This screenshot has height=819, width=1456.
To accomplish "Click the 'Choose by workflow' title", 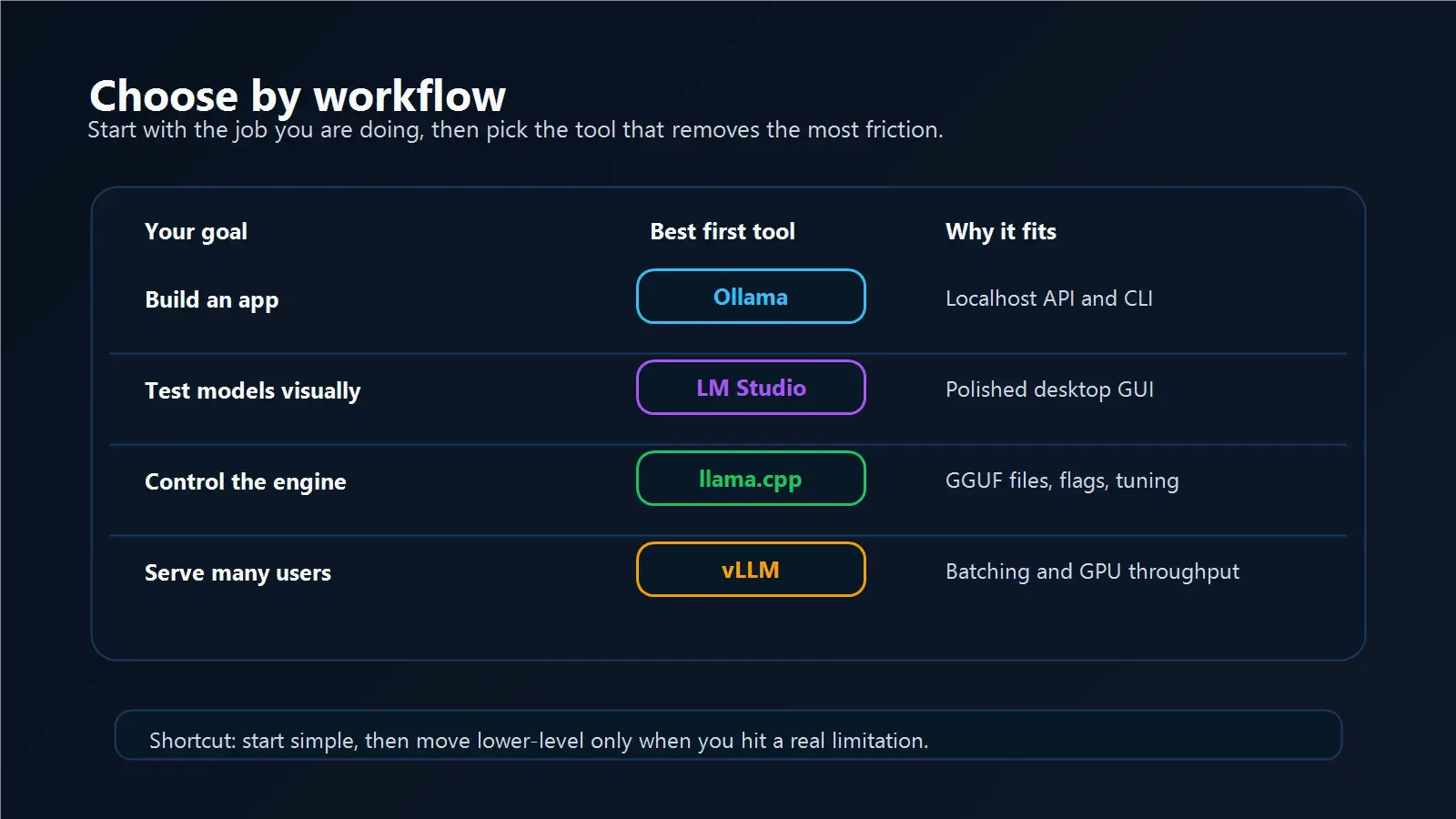I will point(298,96).
